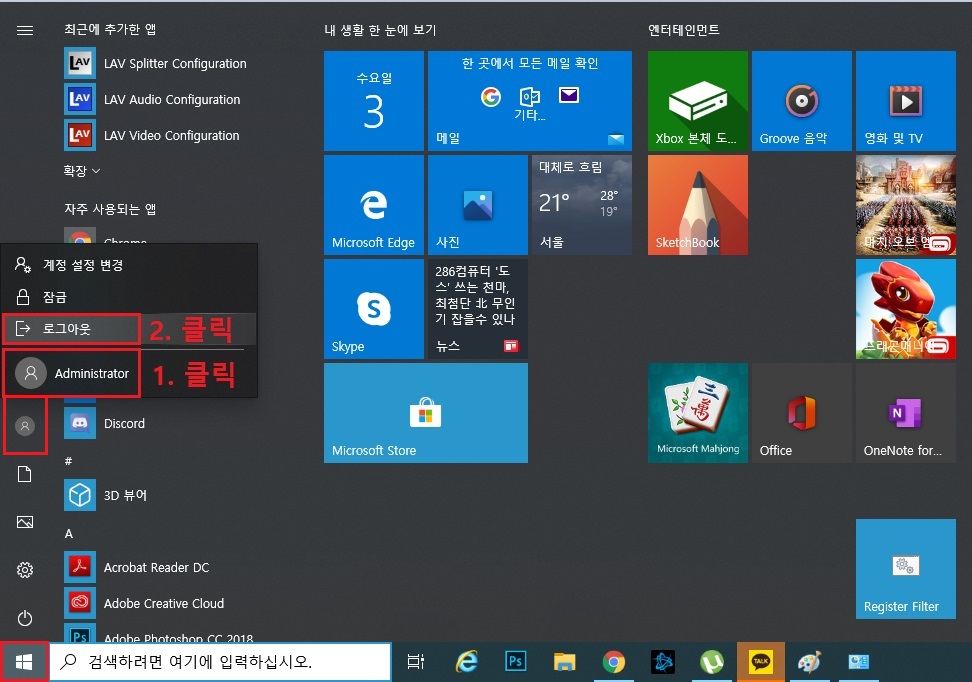The width and height of the screenshot is (972, 682).
Task: Open the Microsoft Mahjong tile
Action: tap(698, 413)
